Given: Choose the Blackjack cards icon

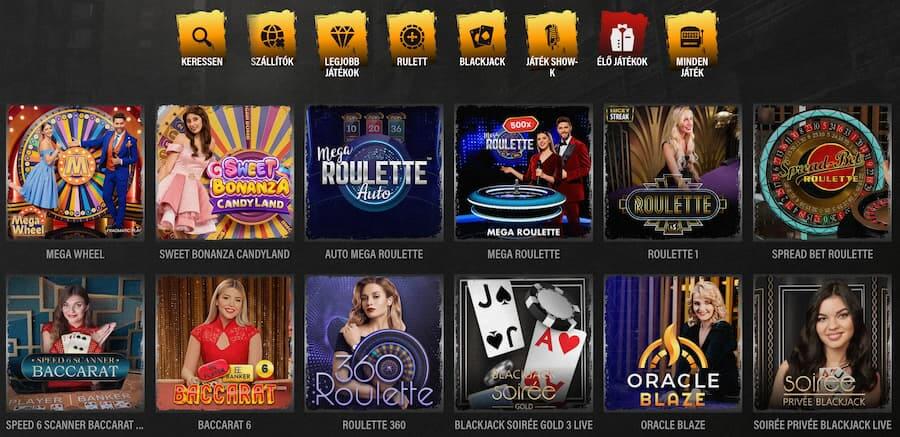Looking at the screenshot, I should 482,37.
